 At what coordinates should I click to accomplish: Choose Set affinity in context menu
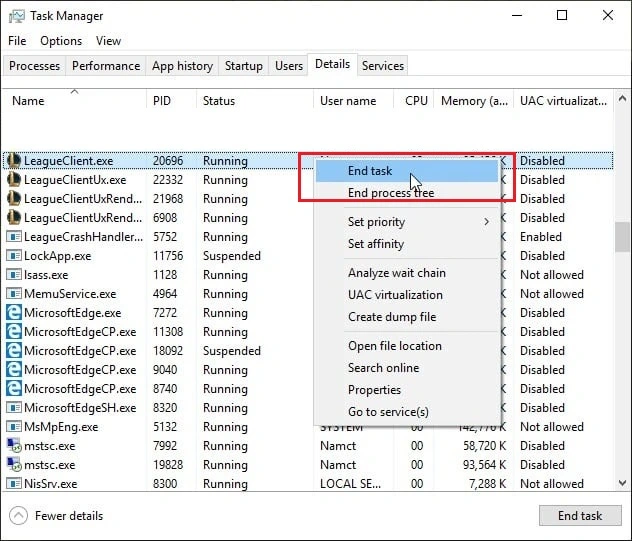pos(407,244)
